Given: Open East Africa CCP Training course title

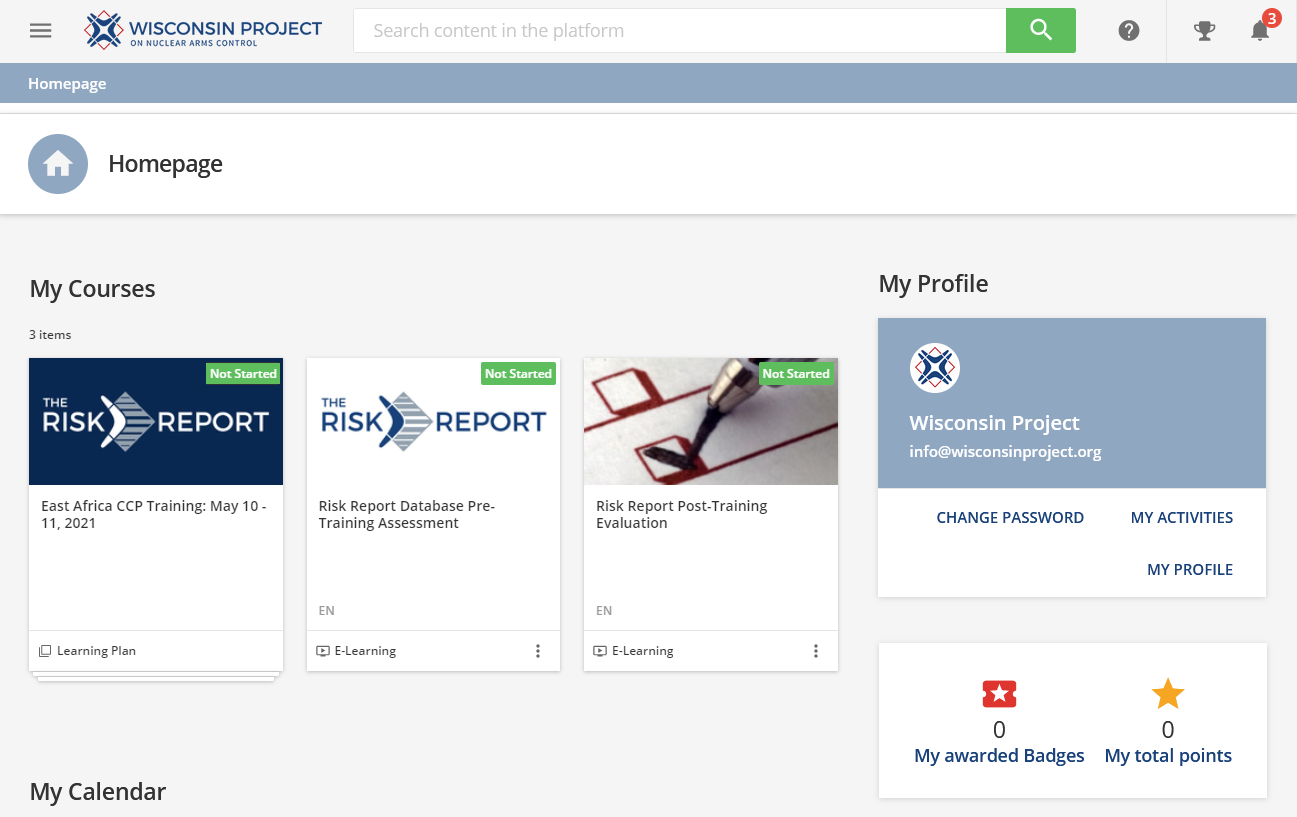Looking at the screenshot, I should click(x=154, y=514).
